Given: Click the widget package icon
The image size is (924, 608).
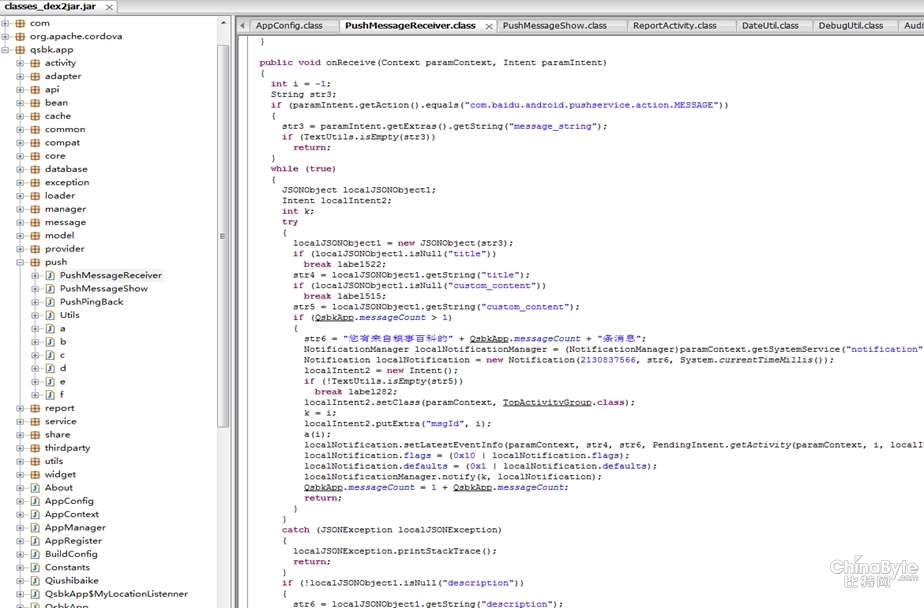Looking at the screenshot, I should point(35,474).
